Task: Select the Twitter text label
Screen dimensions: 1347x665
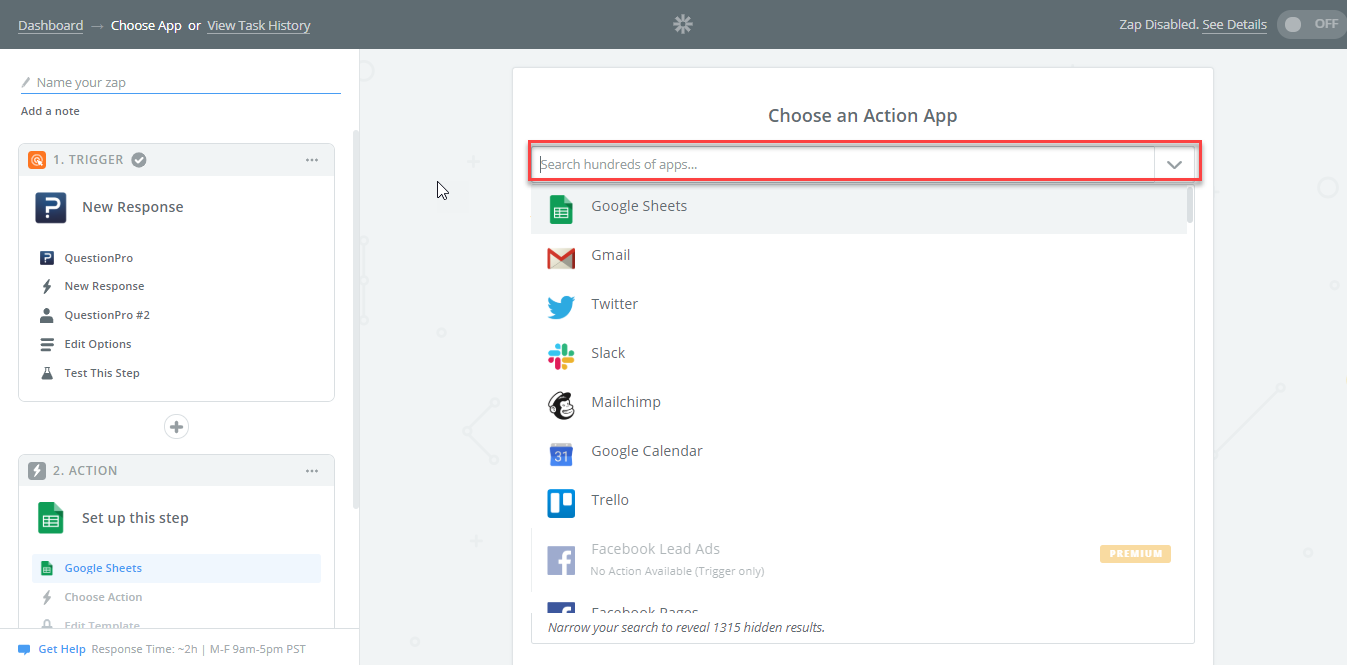Action: (x=614, y=304)
